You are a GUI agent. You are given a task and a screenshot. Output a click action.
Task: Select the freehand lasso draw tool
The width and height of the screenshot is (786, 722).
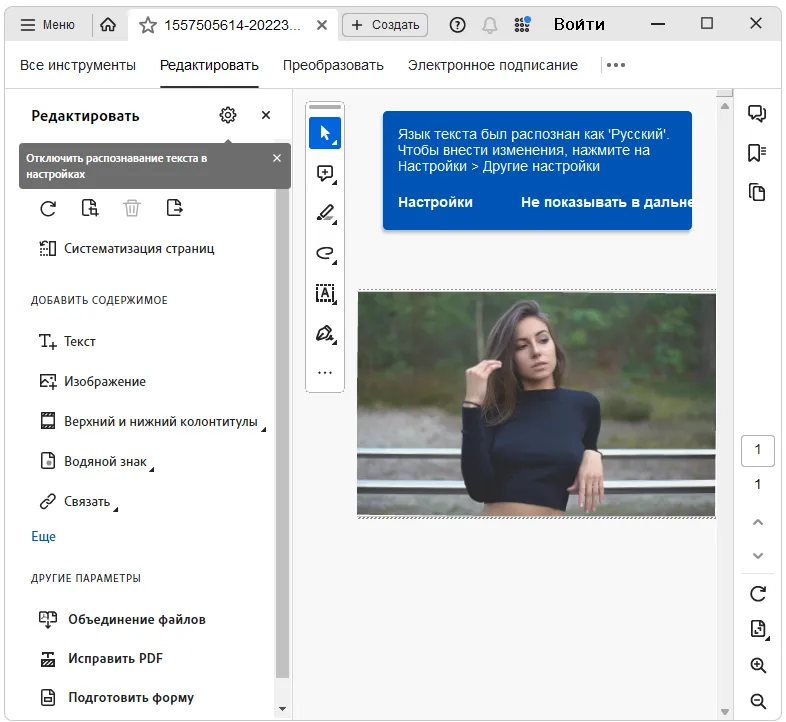pyautogui.click(x=325, y=253)
